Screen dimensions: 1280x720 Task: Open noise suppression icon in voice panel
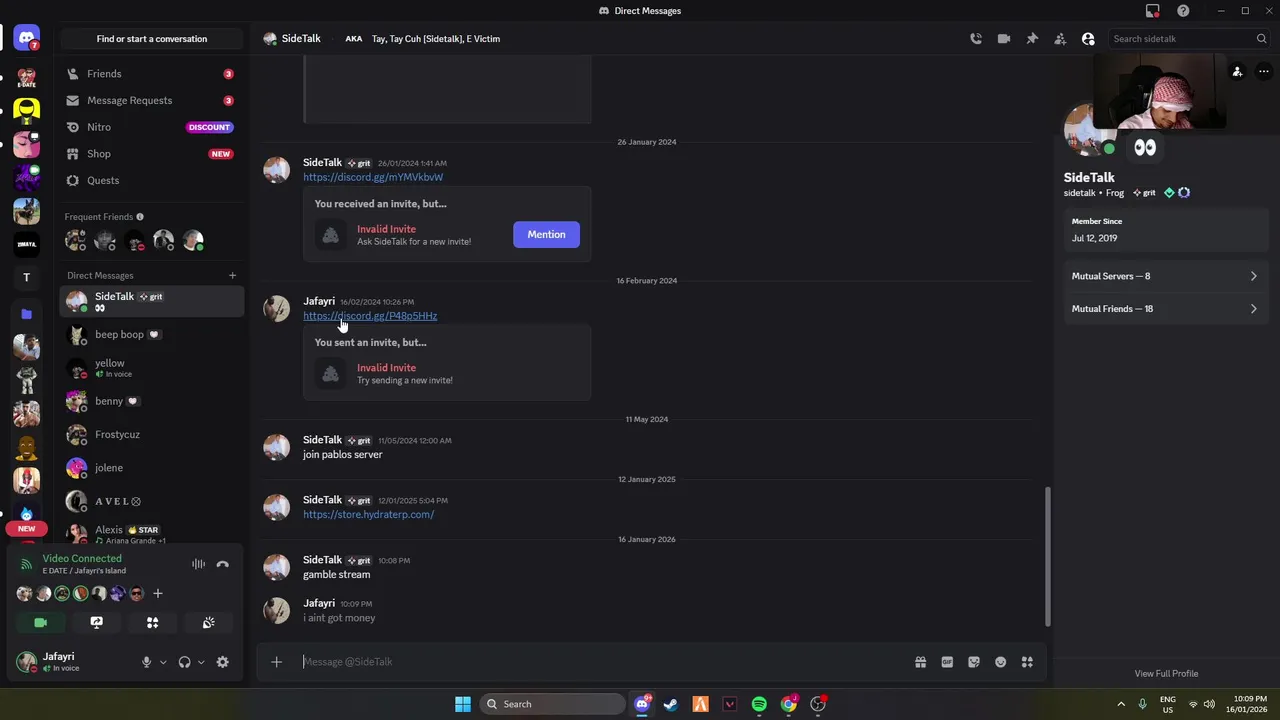coord(198,565)
